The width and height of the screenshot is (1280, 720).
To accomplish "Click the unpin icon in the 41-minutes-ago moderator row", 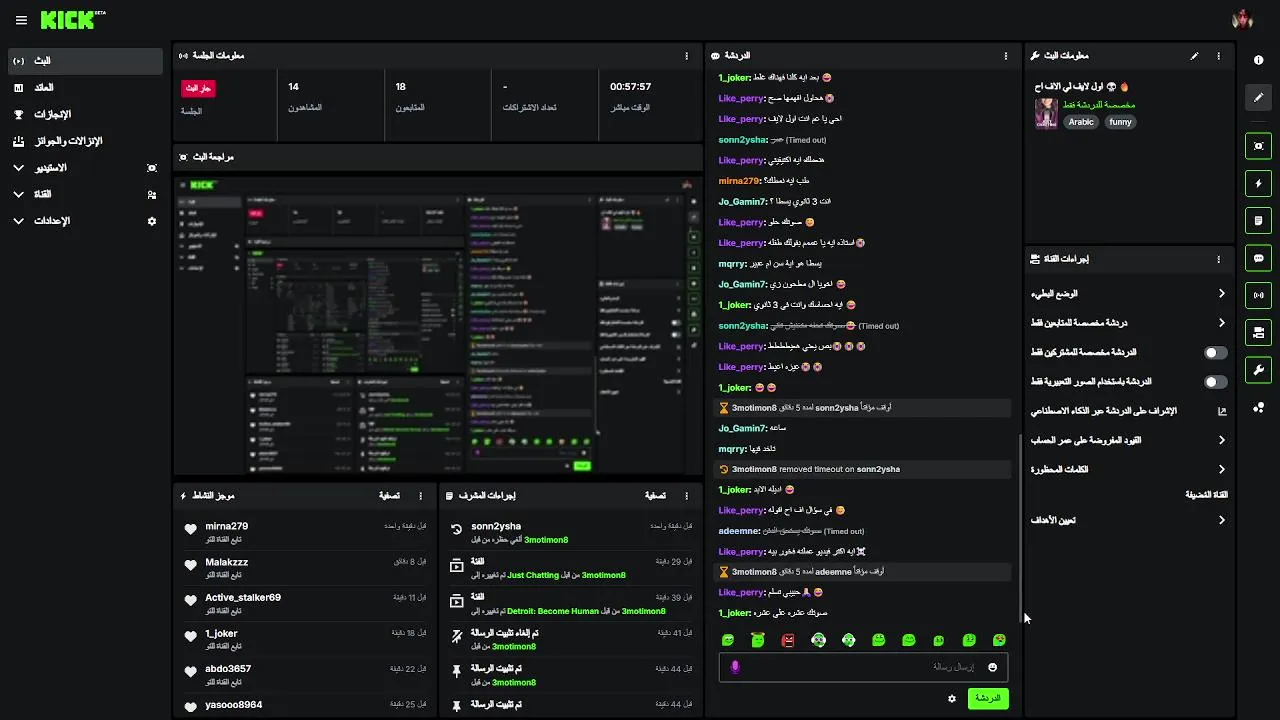I will click(456, 636).
